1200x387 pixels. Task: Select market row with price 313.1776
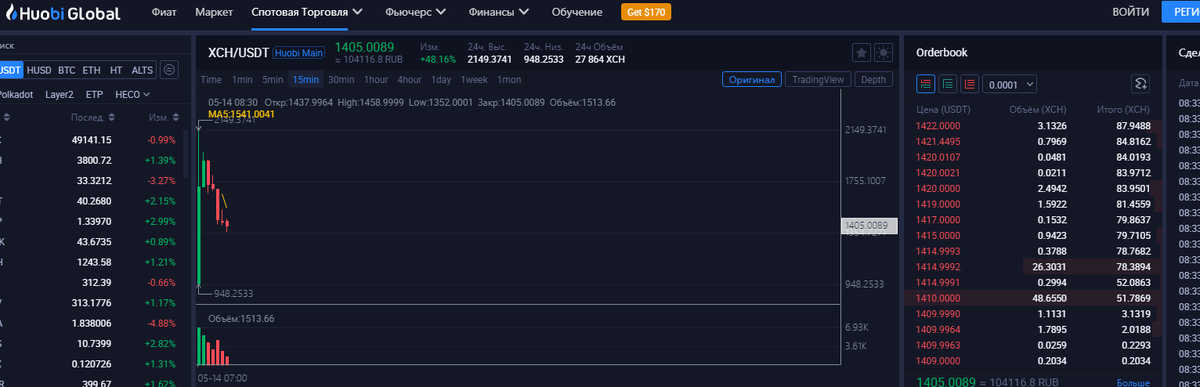point(90,303)
